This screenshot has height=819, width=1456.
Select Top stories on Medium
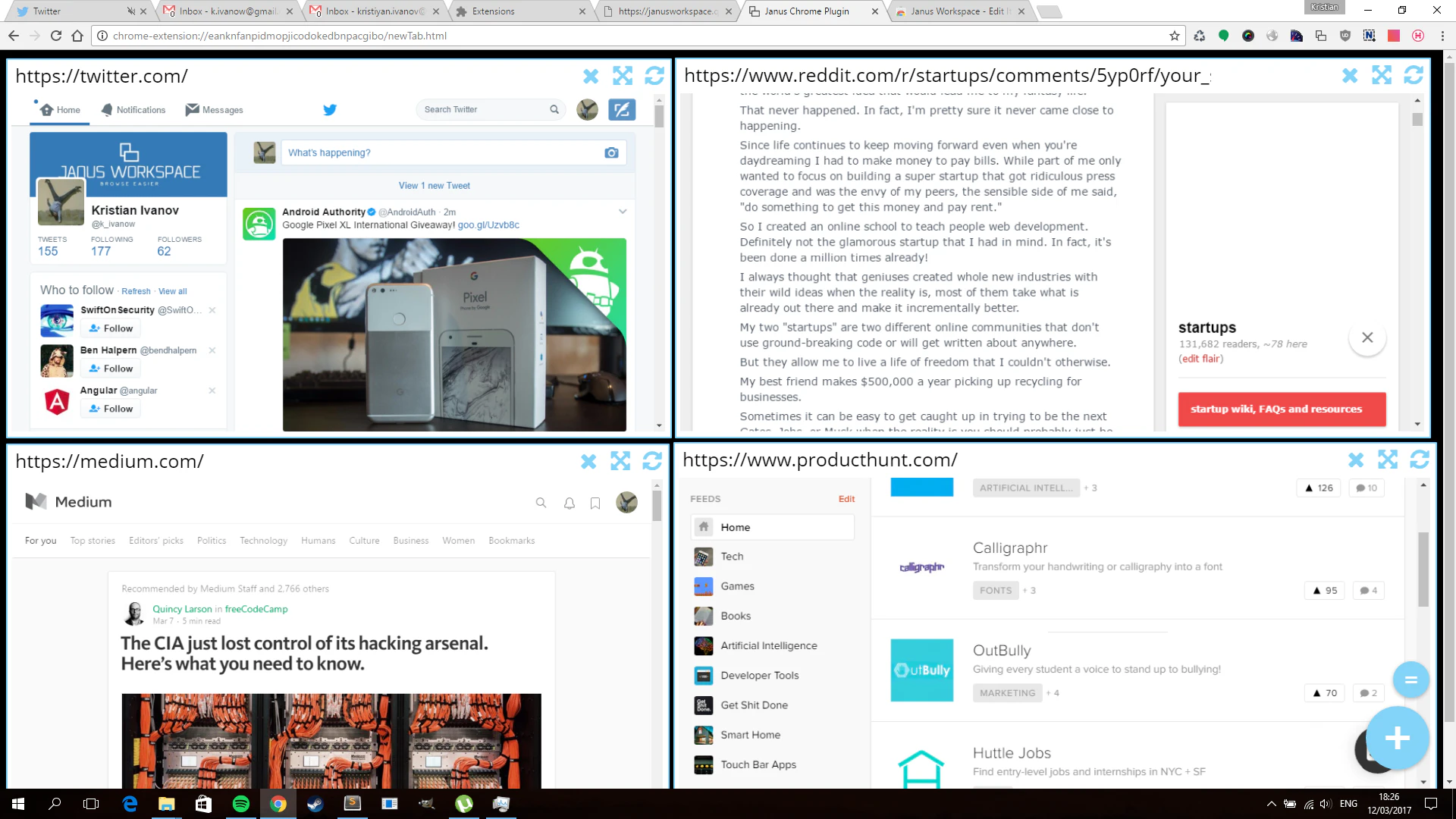click(x=92, y=540)
